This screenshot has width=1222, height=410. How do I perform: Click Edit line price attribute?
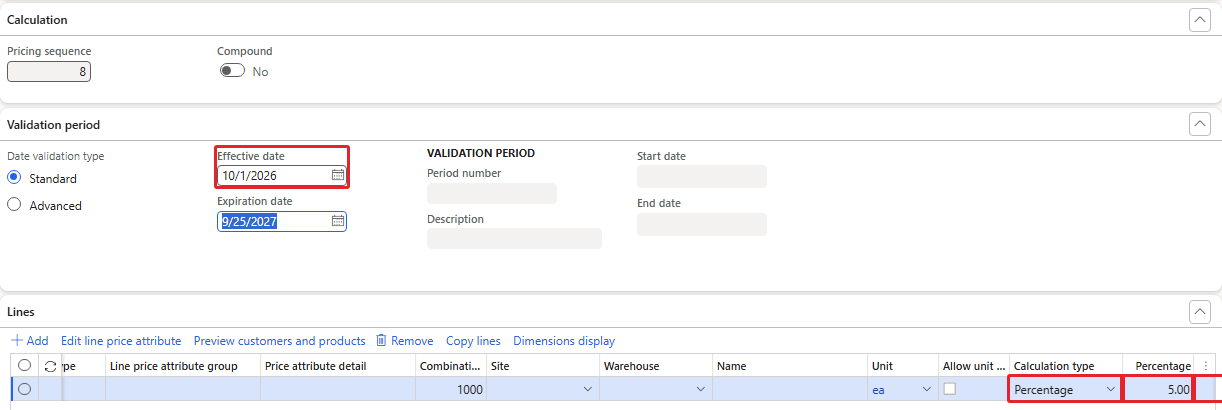coord(121,341)
